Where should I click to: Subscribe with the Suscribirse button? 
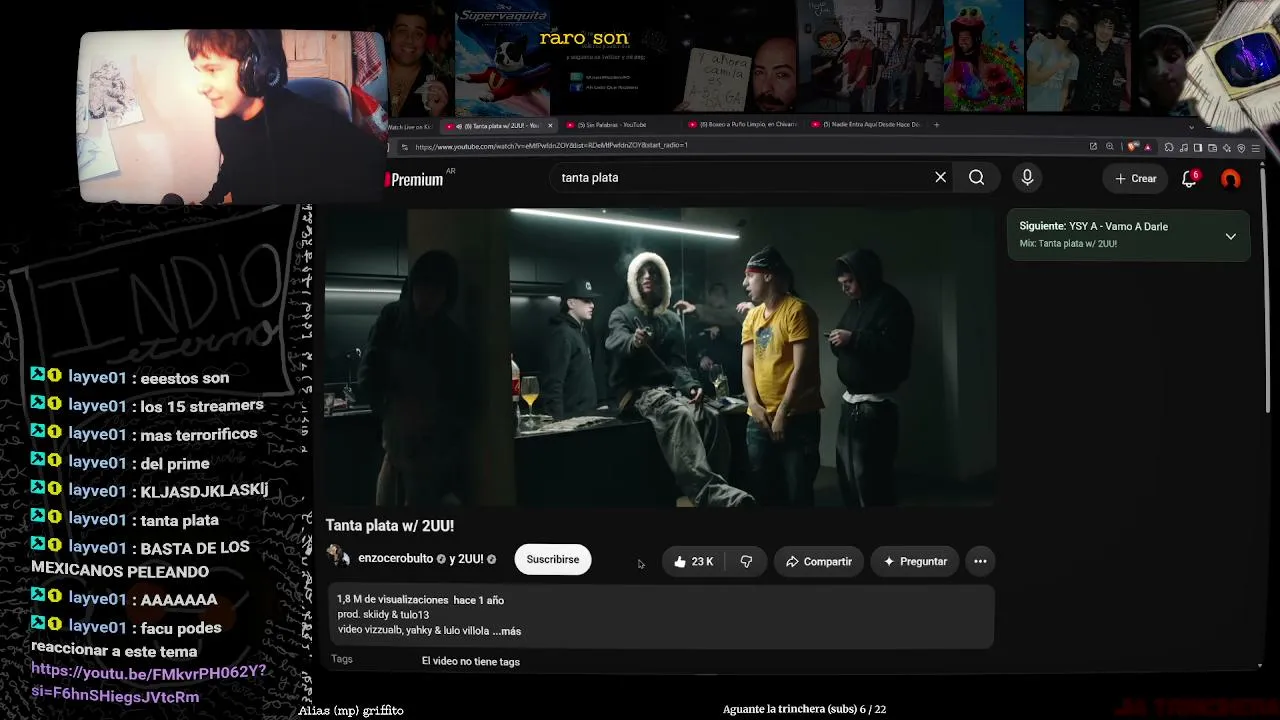coord(553,560)
